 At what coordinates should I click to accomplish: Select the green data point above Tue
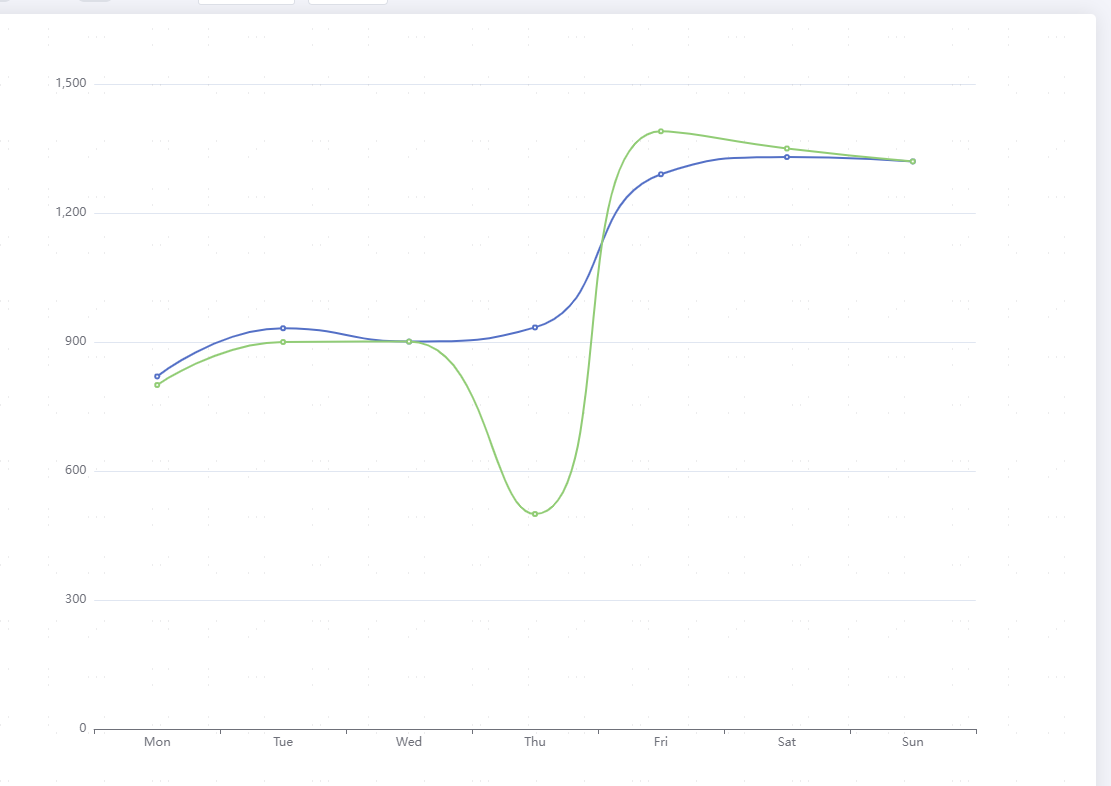[283, 342]
